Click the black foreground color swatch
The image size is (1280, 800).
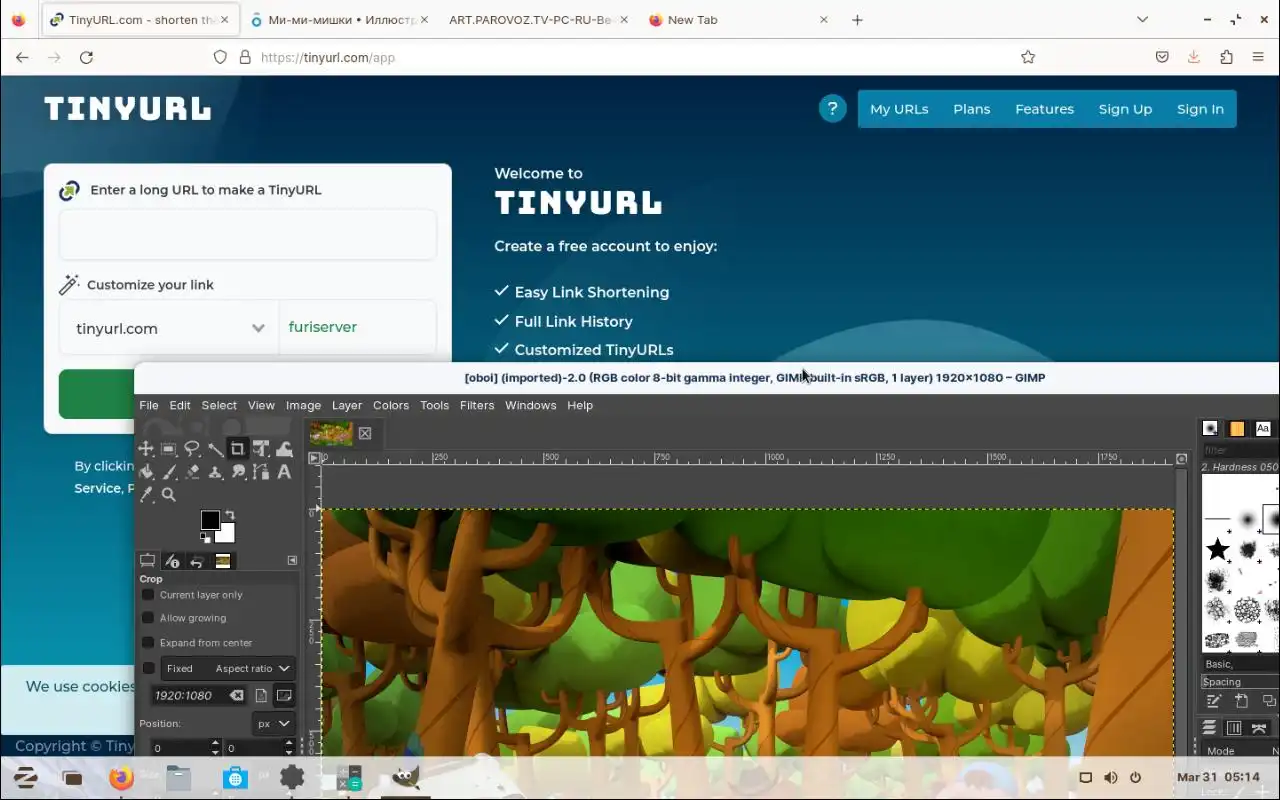pos(208,518)
